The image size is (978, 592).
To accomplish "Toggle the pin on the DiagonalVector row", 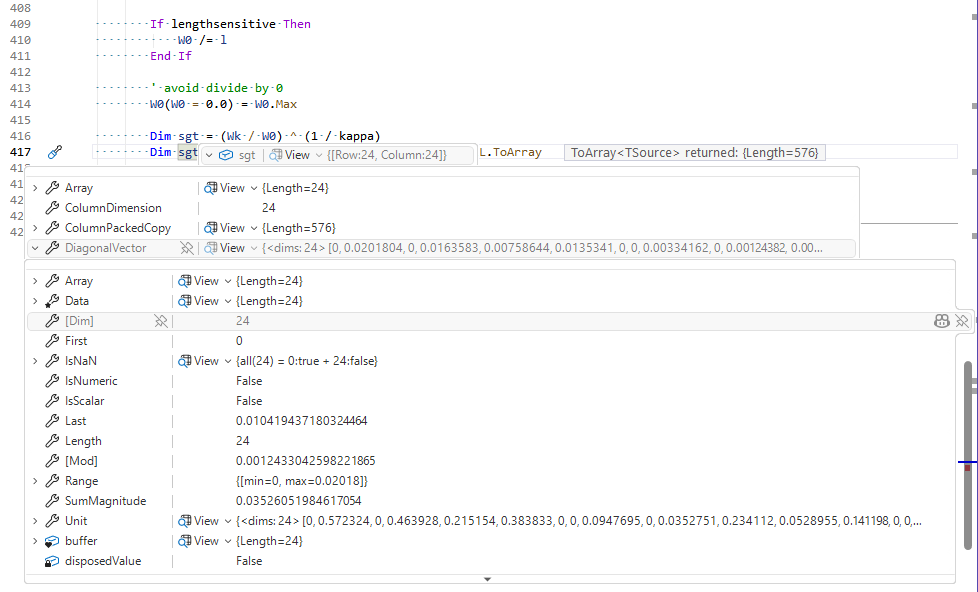I will [186, 248].
